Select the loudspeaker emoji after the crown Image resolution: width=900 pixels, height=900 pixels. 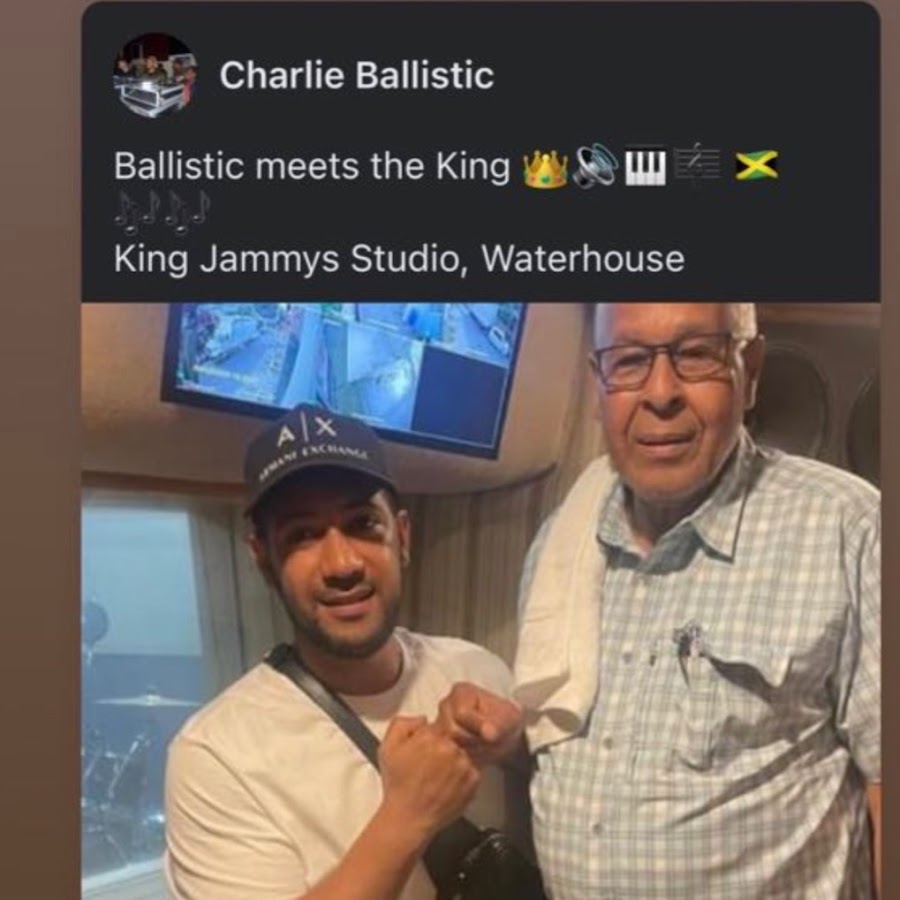point(595,167)
